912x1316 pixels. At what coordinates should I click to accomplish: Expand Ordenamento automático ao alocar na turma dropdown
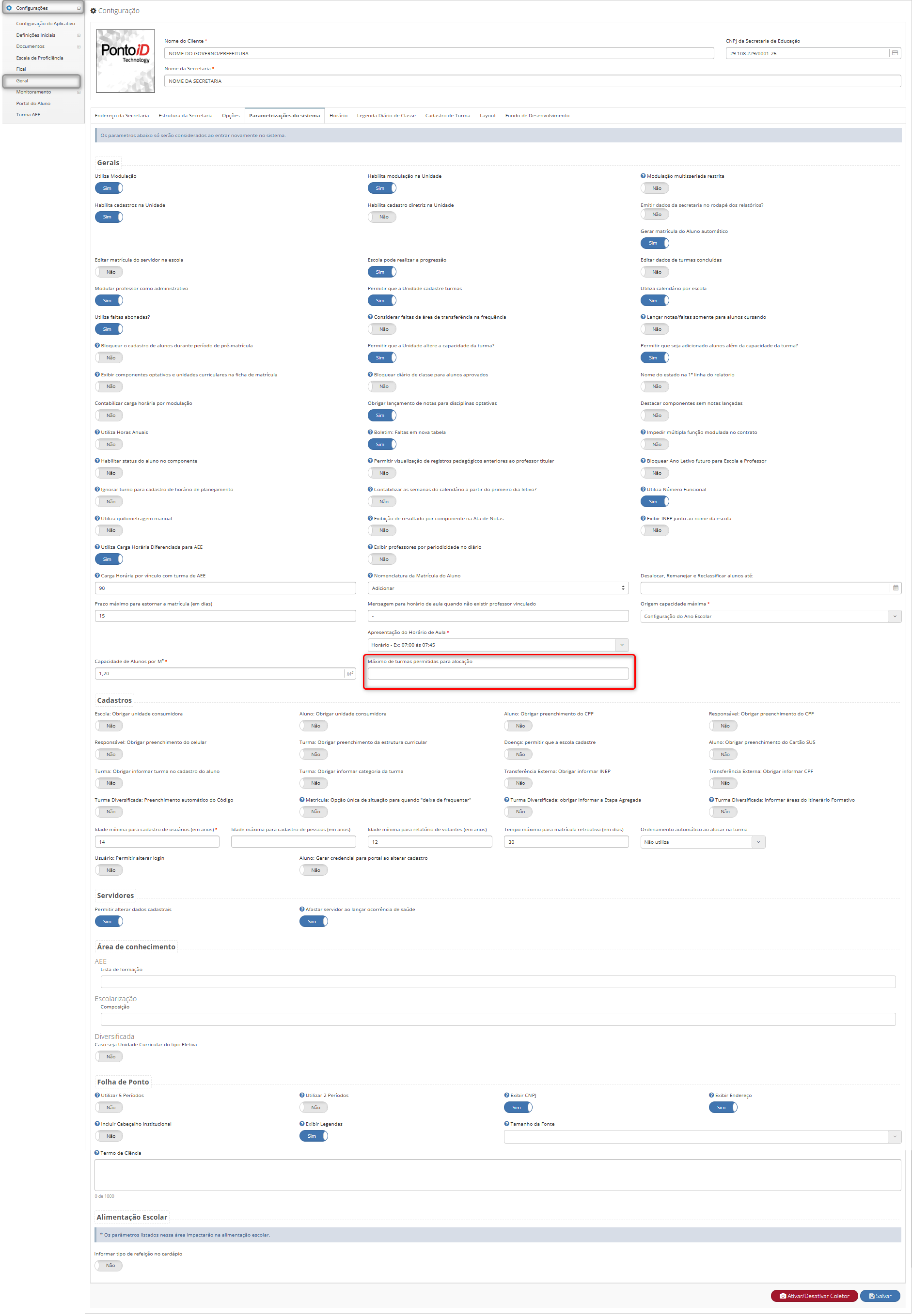[702, 842]
